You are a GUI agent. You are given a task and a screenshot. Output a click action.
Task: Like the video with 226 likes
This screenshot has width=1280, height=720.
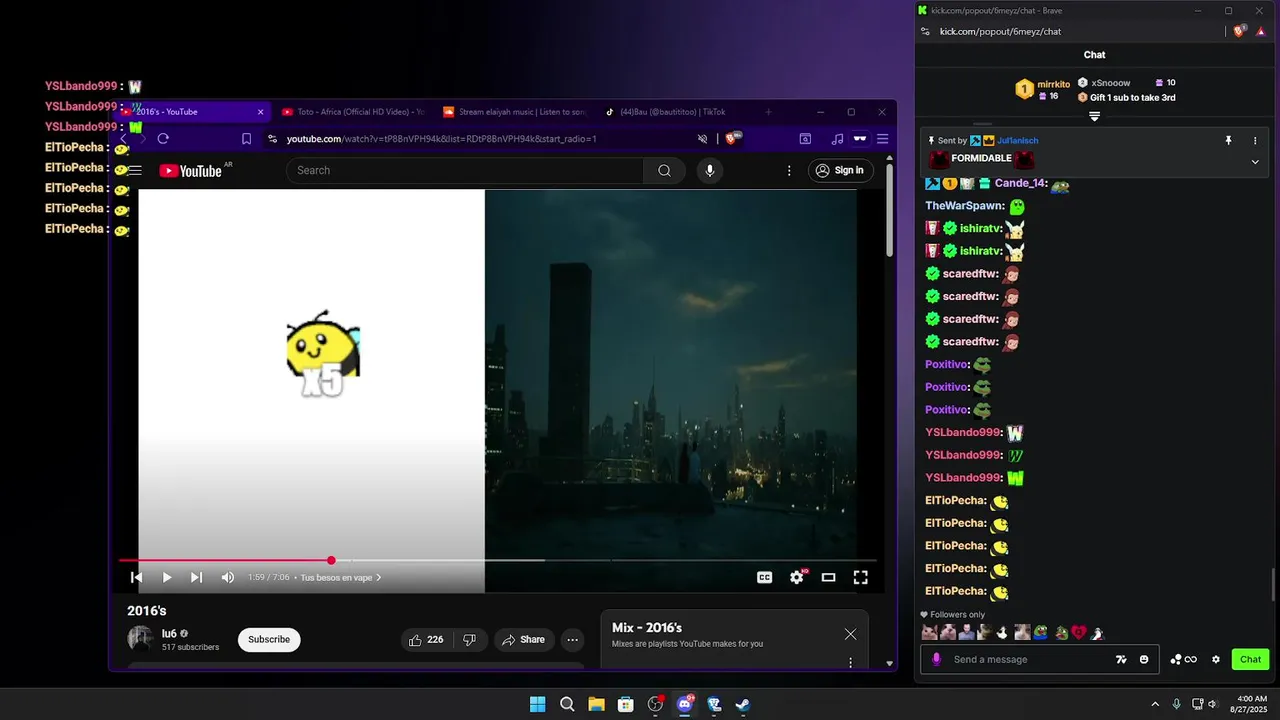426,639
